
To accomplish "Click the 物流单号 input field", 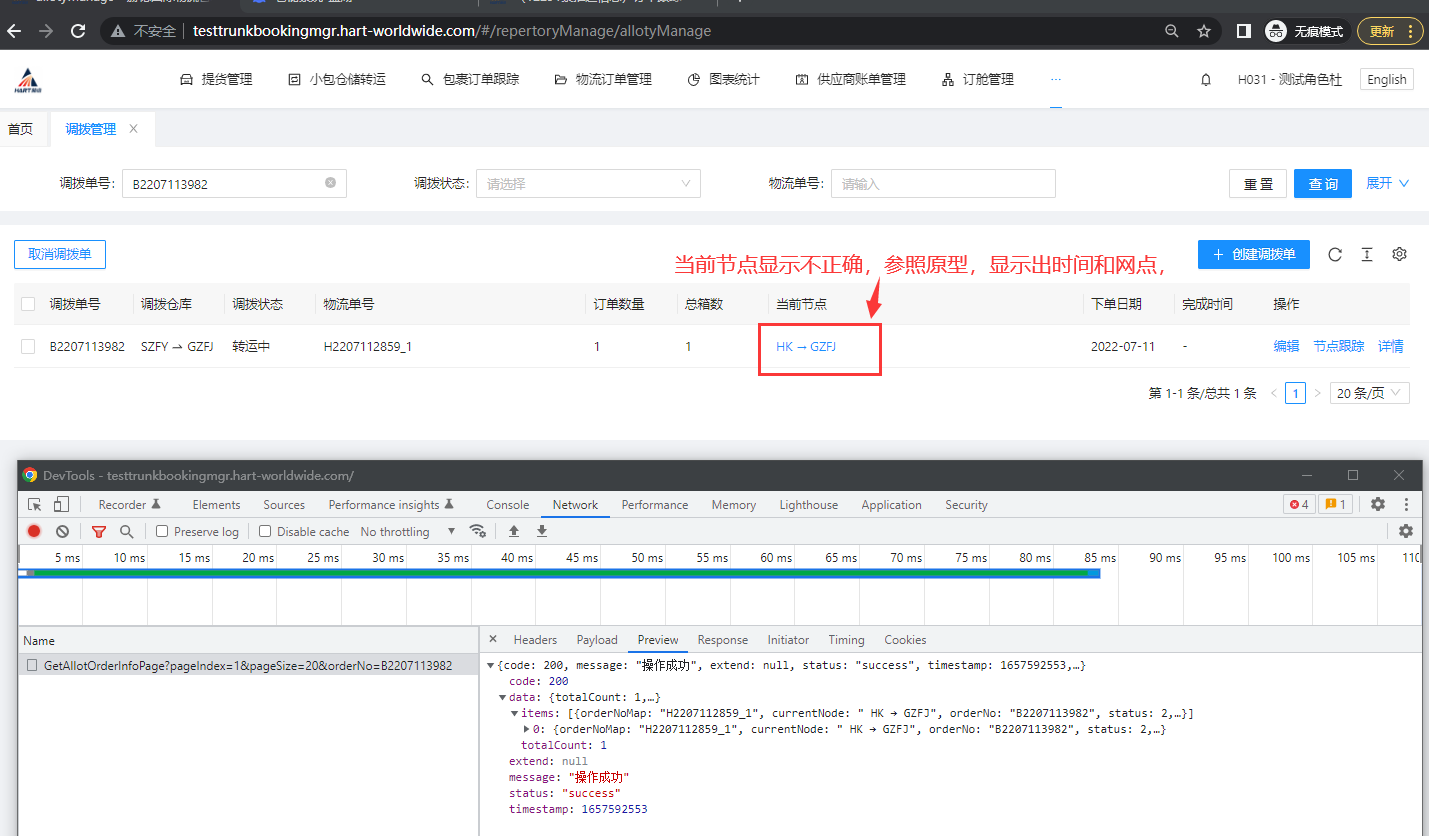I will point(942,184).
